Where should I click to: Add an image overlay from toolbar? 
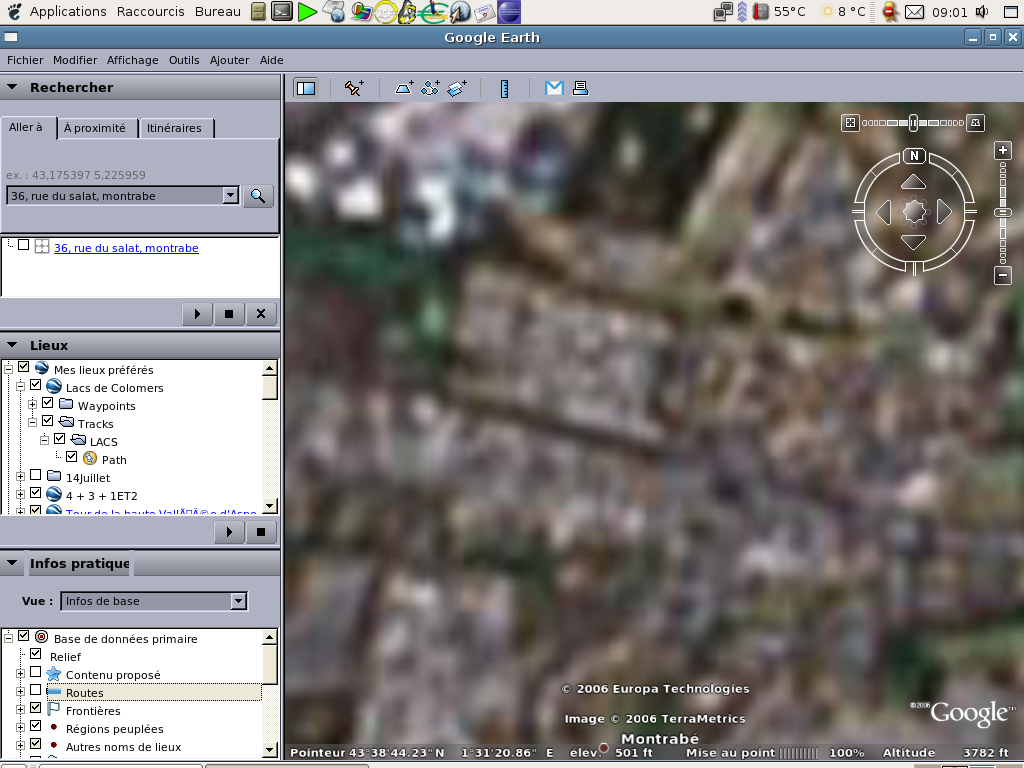tap(457, 88)
